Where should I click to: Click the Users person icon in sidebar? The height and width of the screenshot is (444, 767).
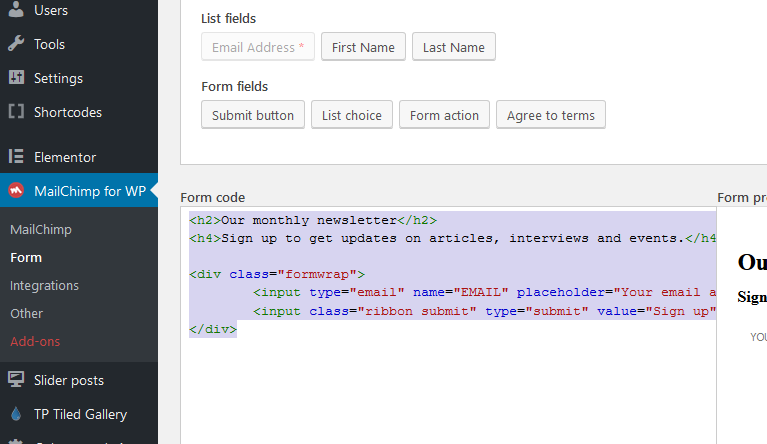coord(16,10)
